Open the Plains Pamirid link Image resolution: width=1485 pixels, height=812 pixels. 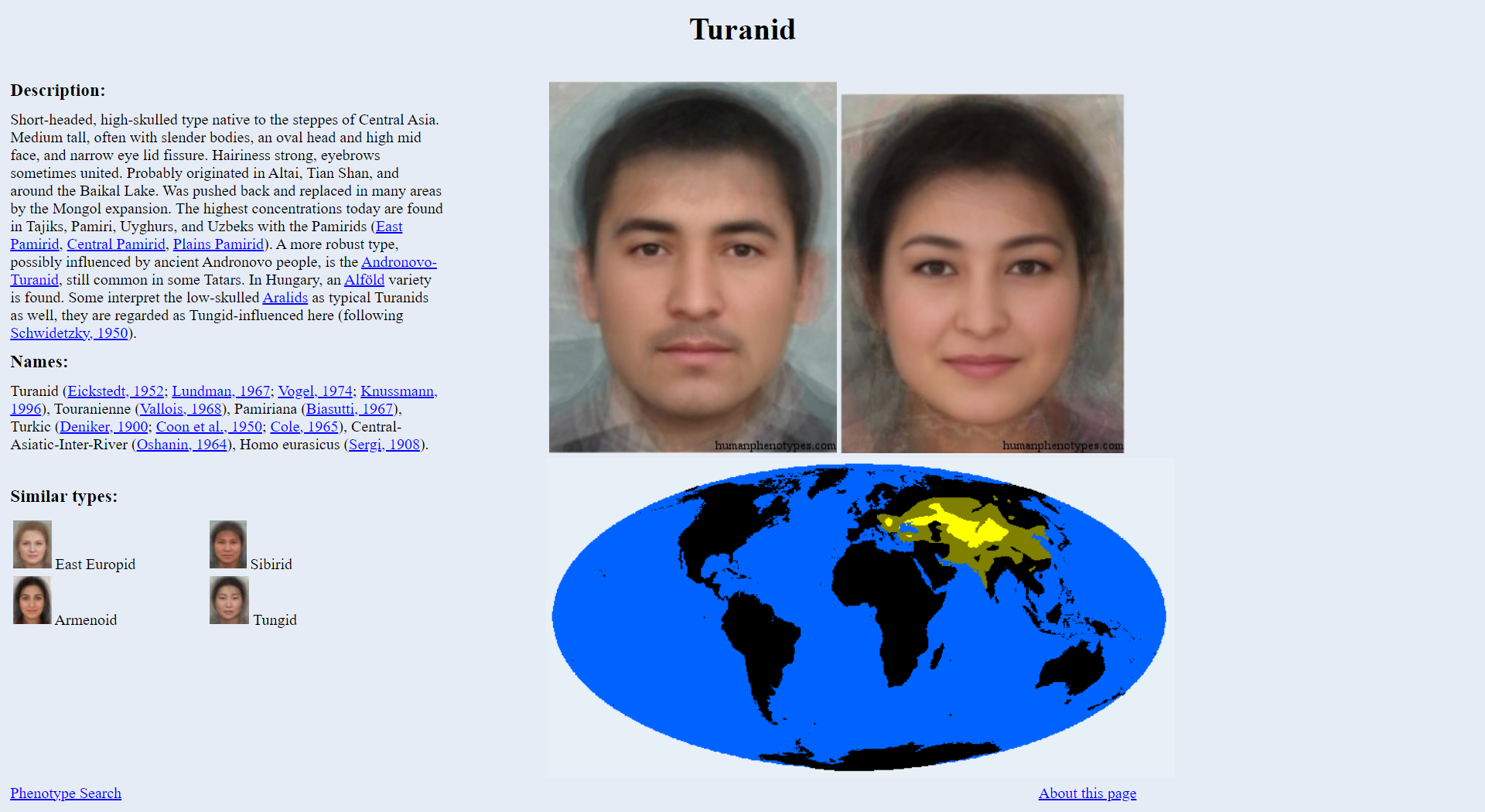point(218,244)
